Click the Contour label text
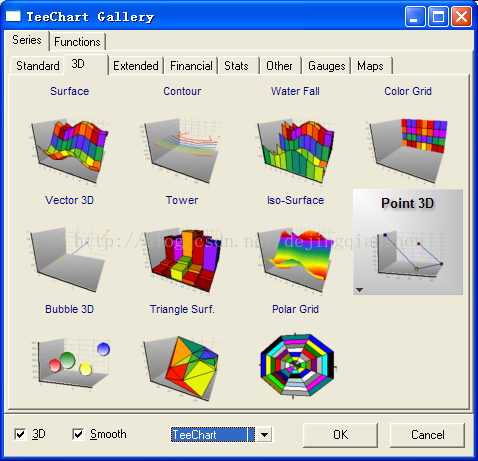 tap(182, 91)
